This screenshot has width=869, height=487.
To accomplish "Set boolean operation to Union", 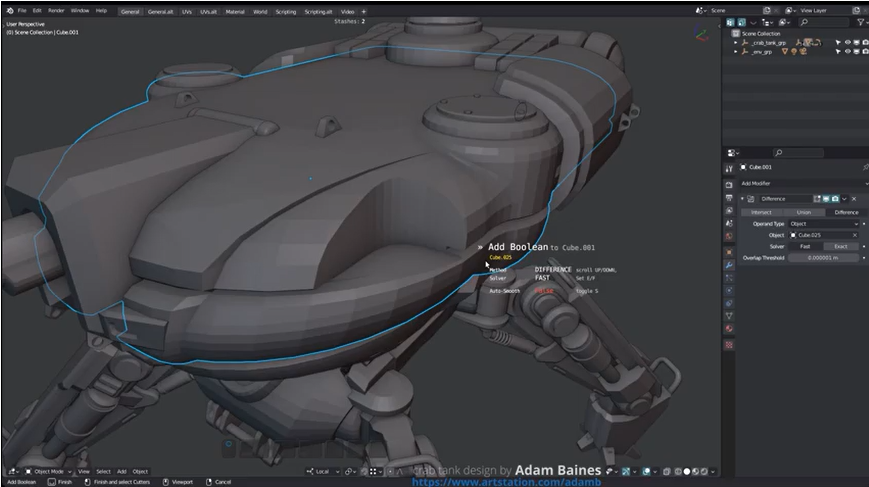I will (x=804, y=212).
